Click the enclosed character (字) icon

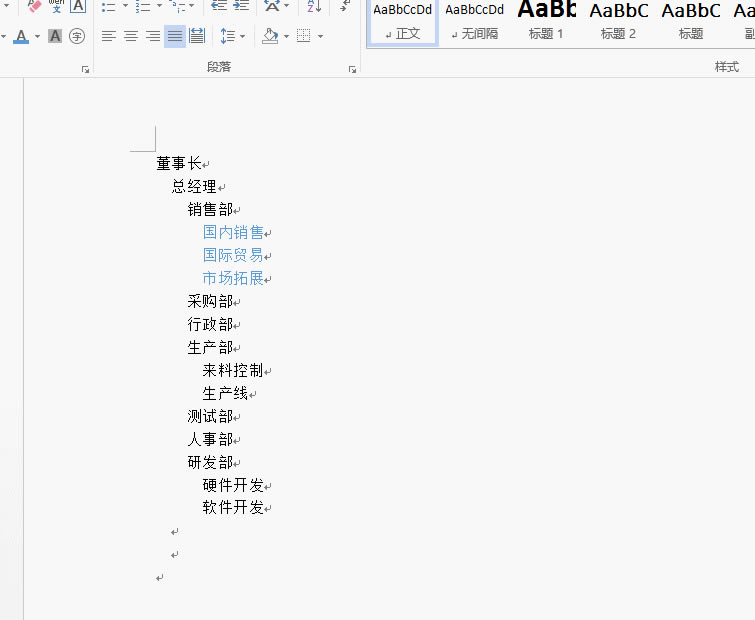pos(77,36)
